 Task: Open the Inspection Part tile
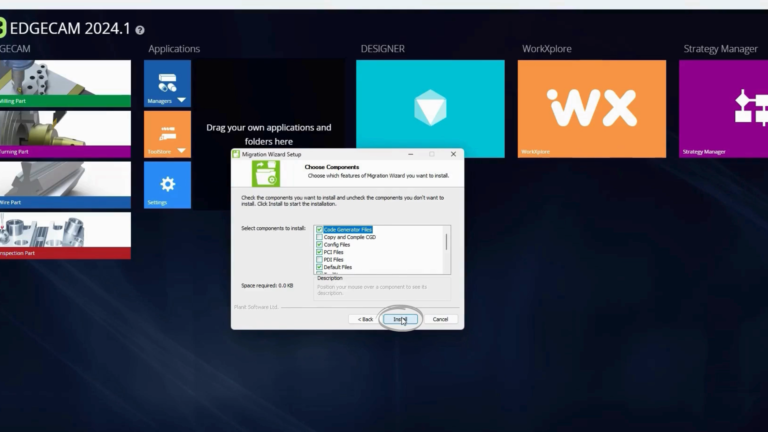click(65, 236)
